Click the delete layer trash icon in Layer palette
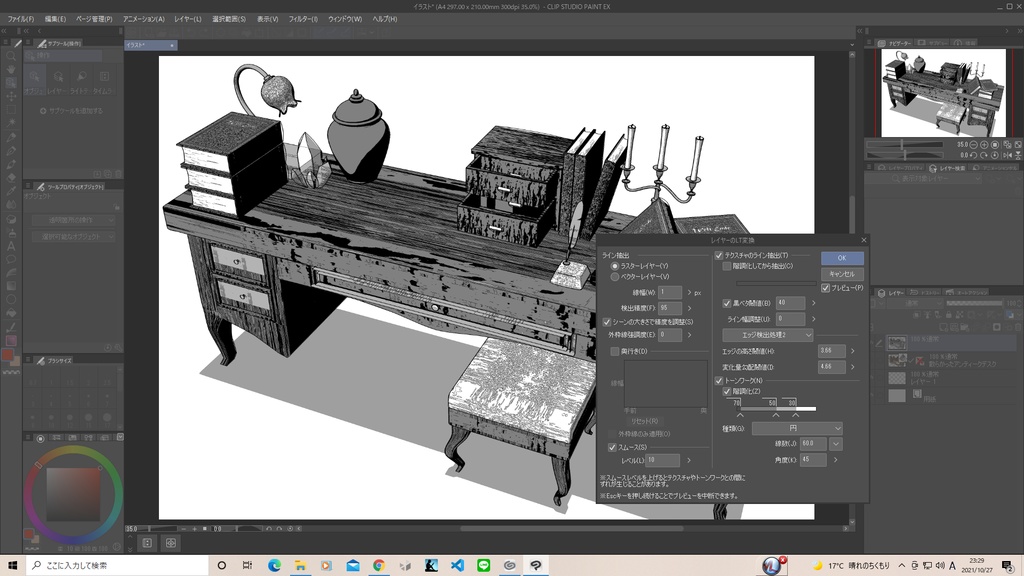 (x=1017, y=327)
